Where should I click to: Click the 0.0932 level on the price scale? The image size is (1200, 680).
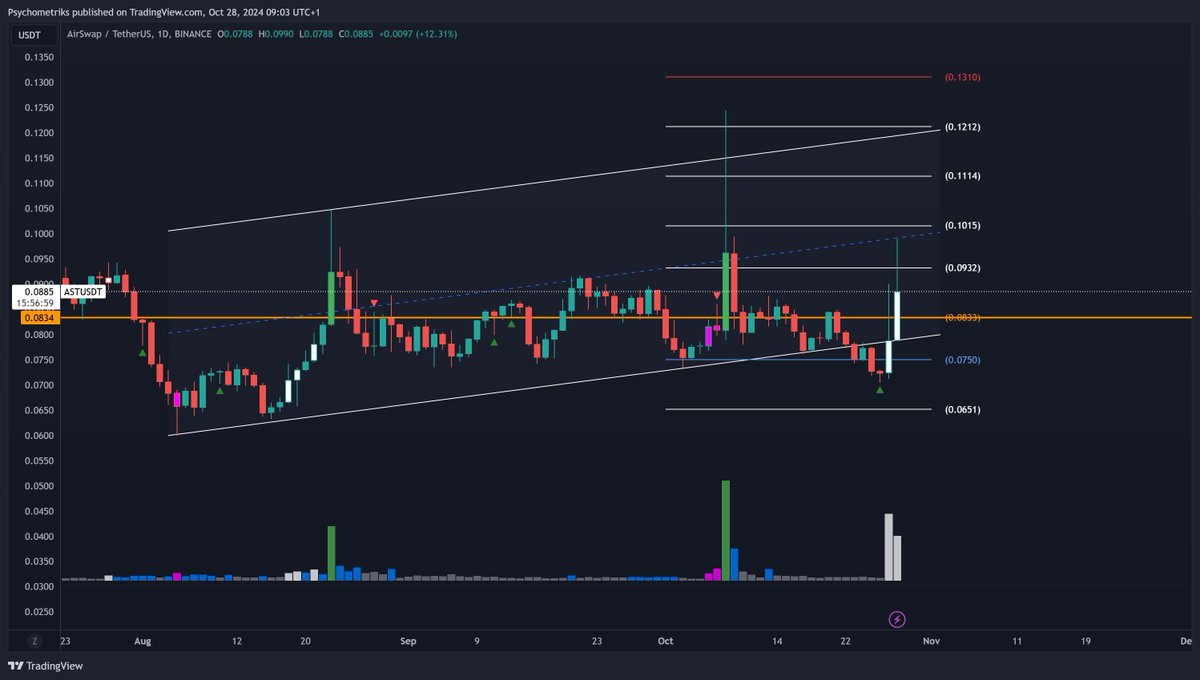(962, 267)
